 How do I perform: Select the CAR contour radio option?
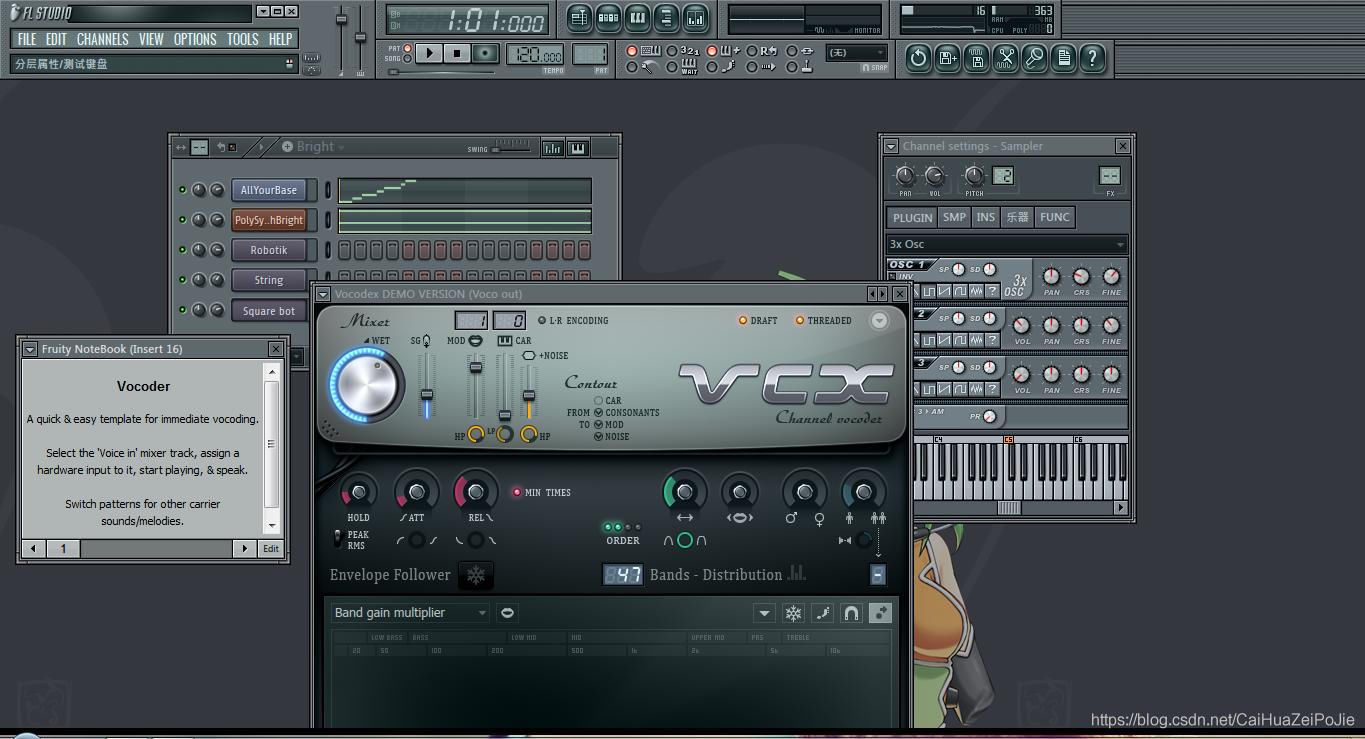pyautogui.click(x=599, y=400)
